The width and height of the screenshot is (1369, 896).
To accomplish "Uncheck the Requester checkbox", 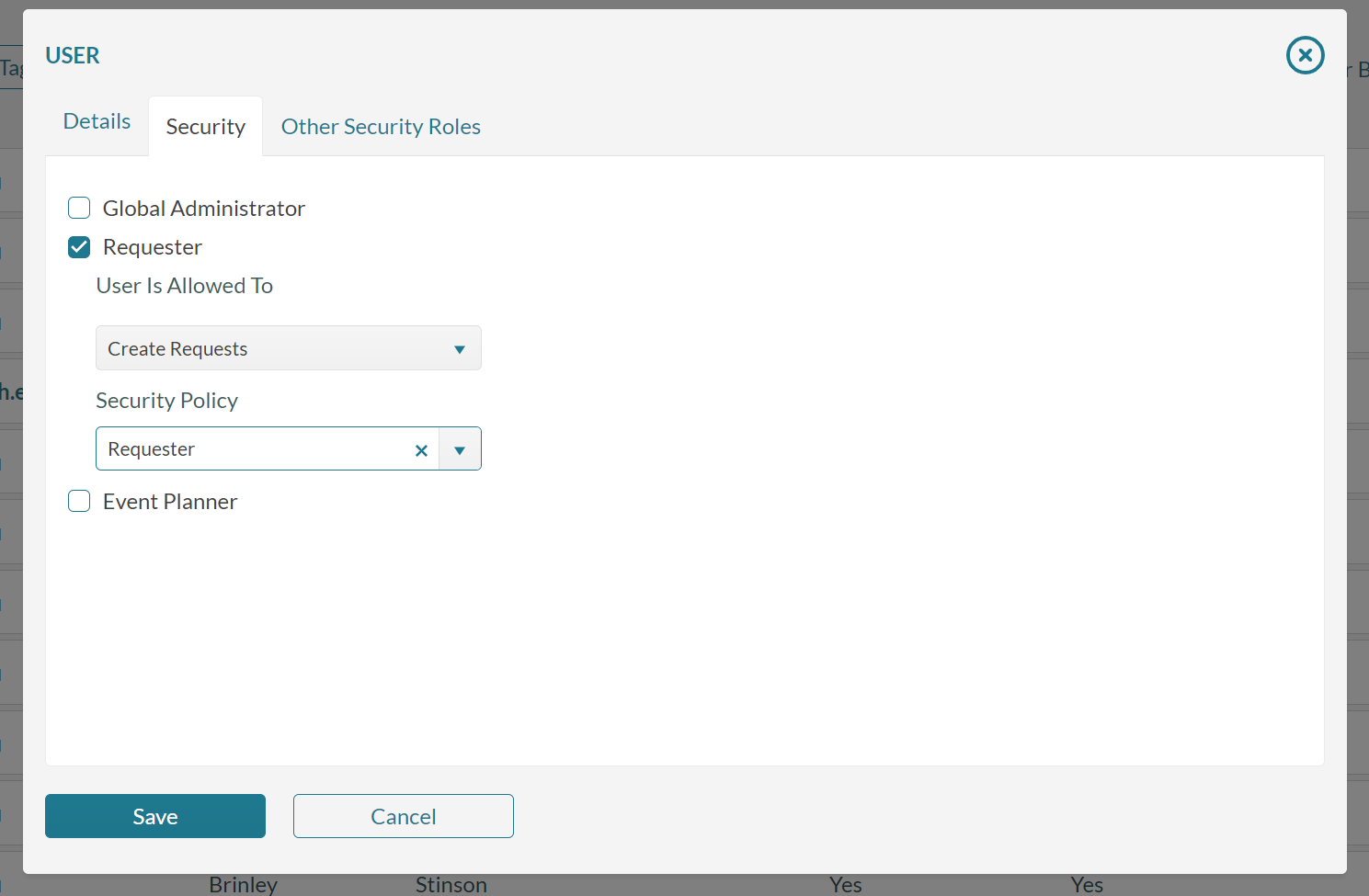I will point(79,246).
